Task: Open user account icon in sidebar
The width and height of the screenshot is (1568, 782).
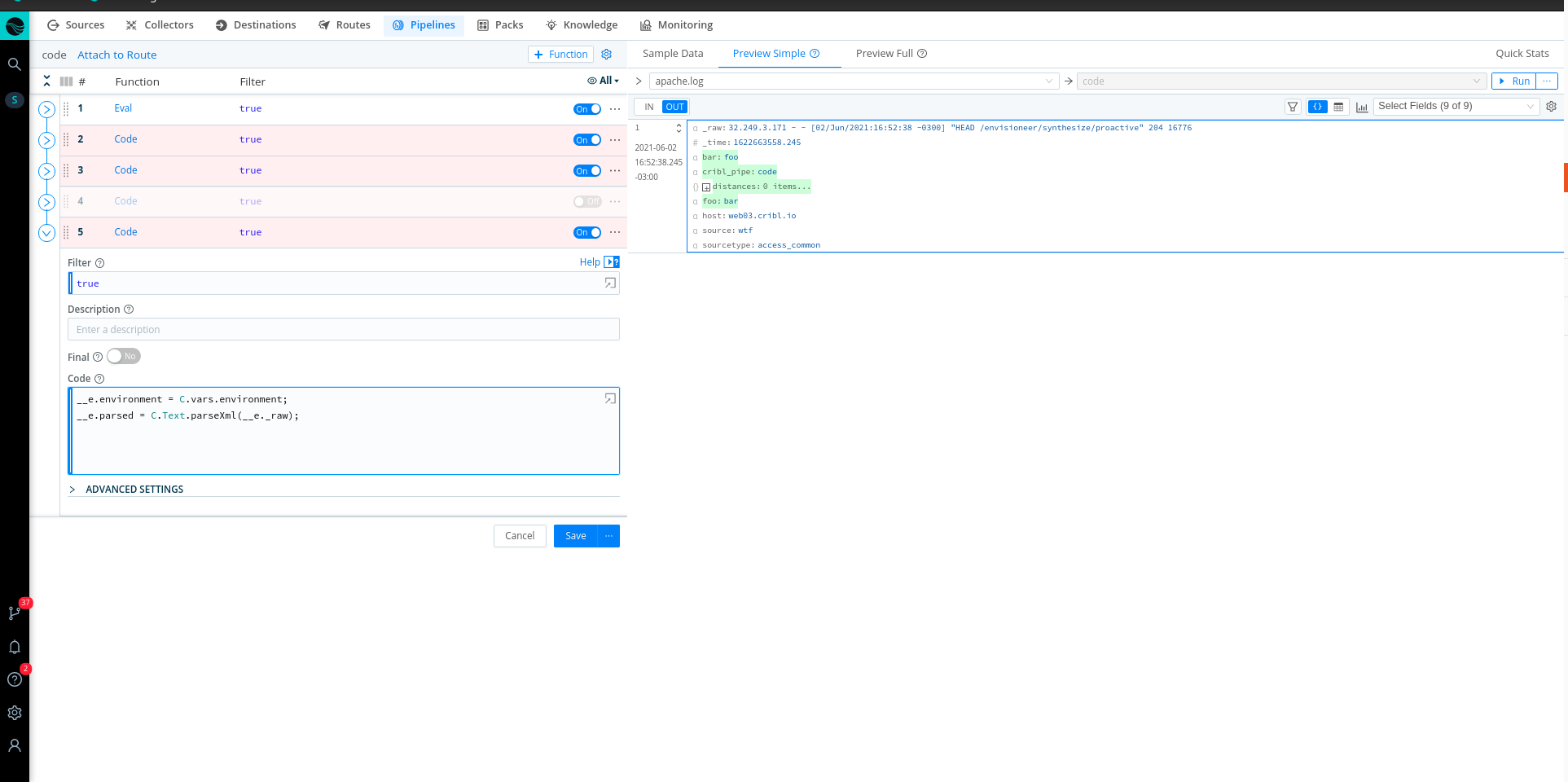Action: (14, 745)
